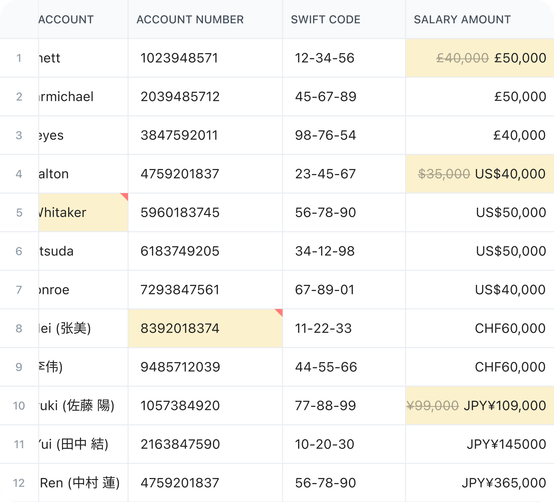Click the JPY¥365,000 salary cell
Screen dimensions: 554x502
[480, 483]
